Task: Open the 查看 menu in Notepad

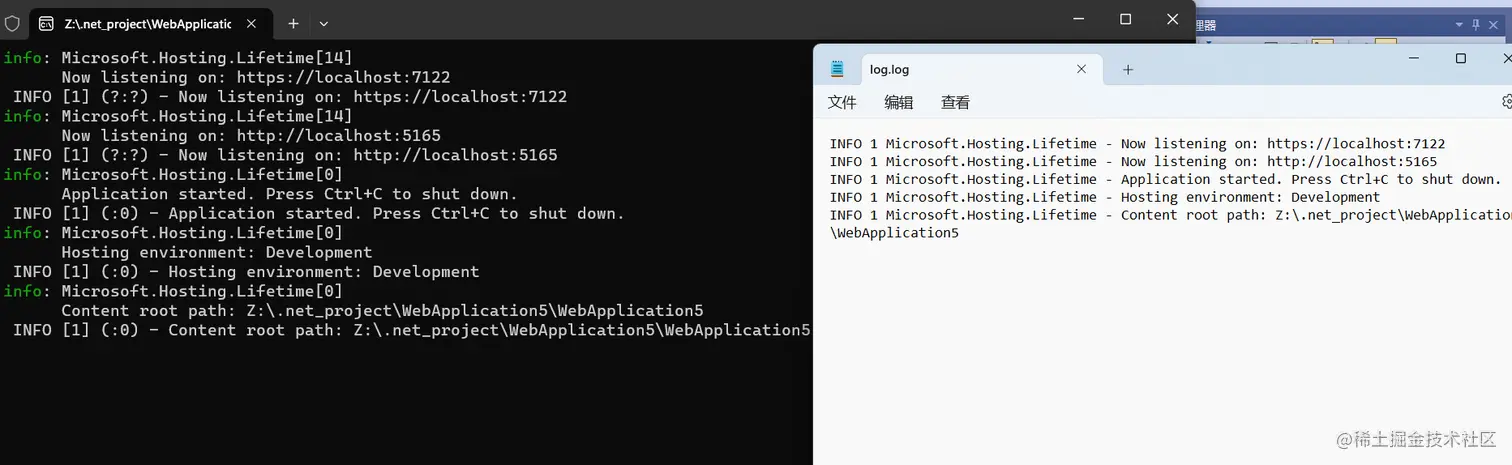Action: [x=955, y=102]
